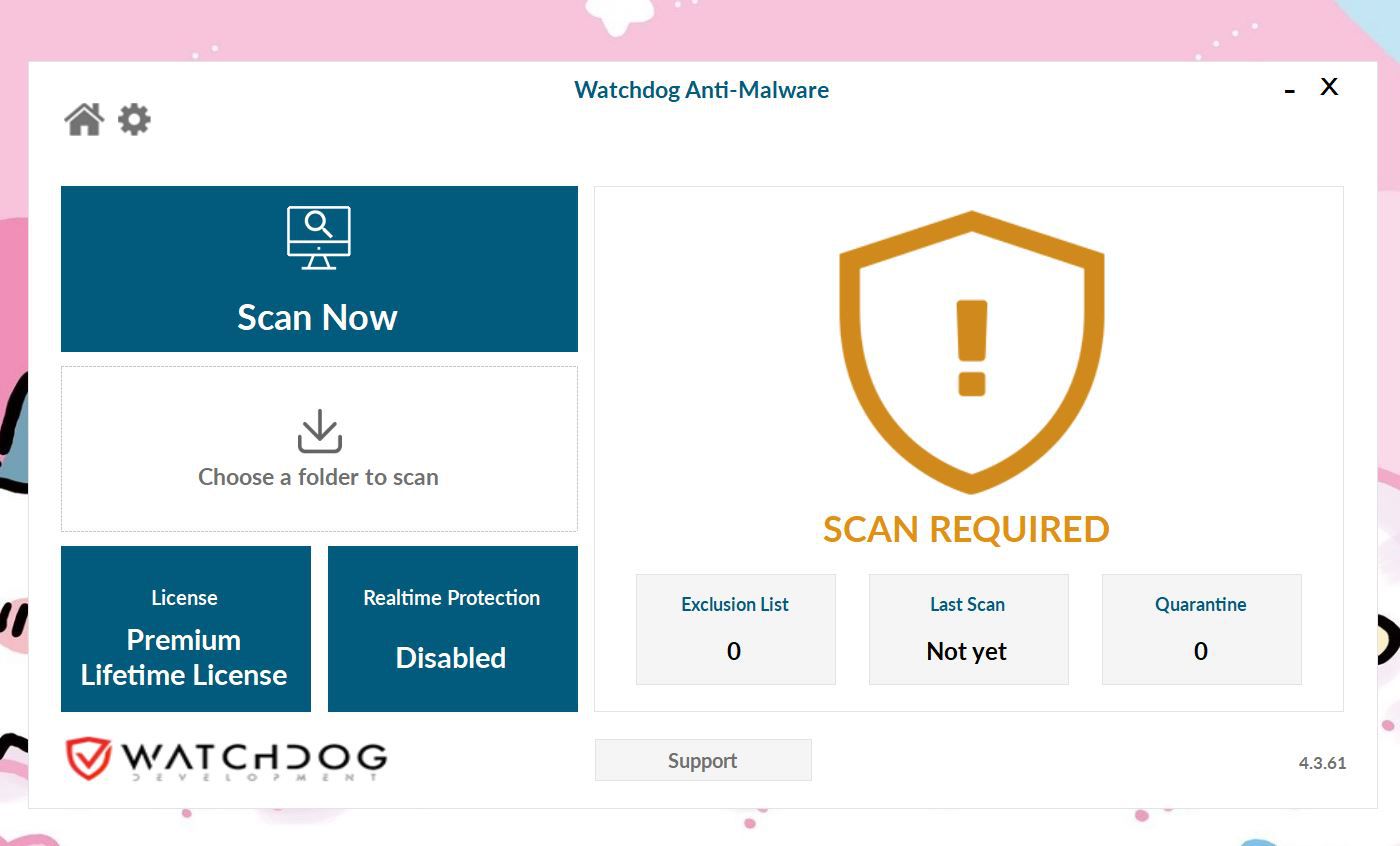Open the Quarantine tile
Screen dimensions: 1400x846
coord(1202,629)
